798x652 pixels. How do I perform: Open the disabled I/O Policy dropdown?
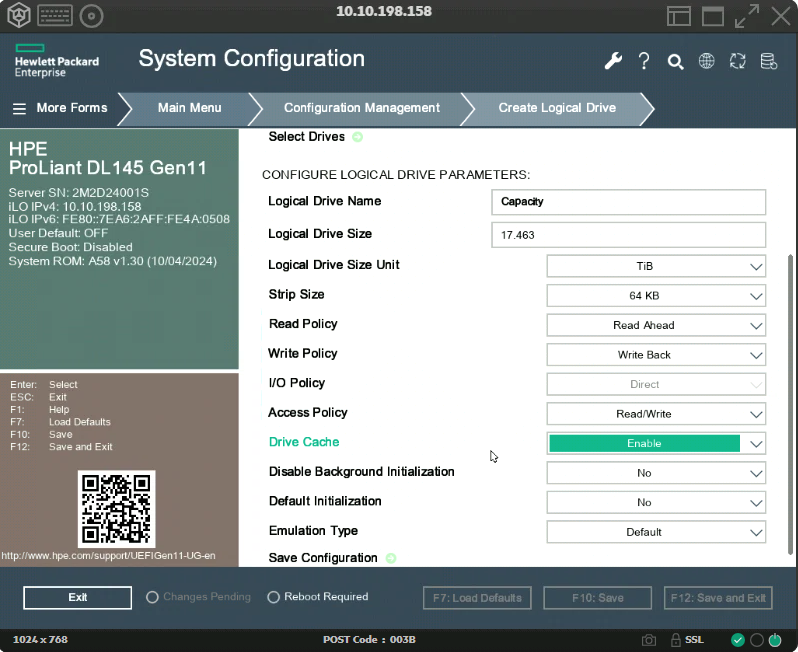coord(656,384)
